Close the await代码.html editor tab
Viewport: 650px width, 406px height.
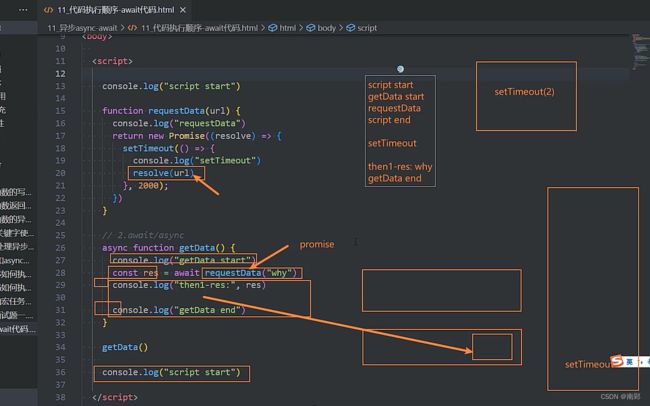click(x=183, y=10)
